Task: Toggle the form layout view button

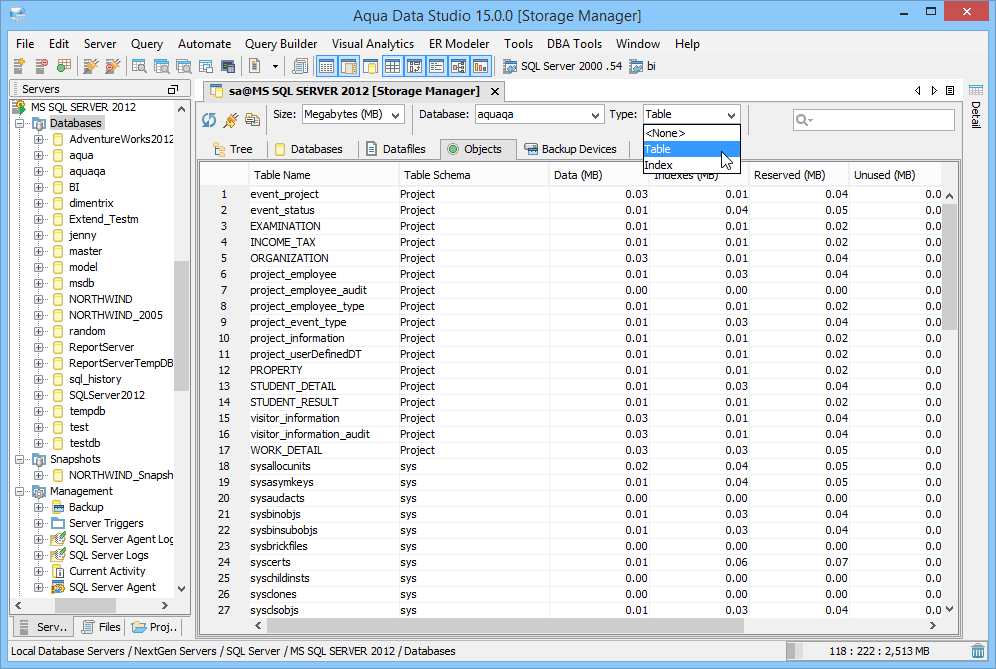Action: tap(436, 66)
